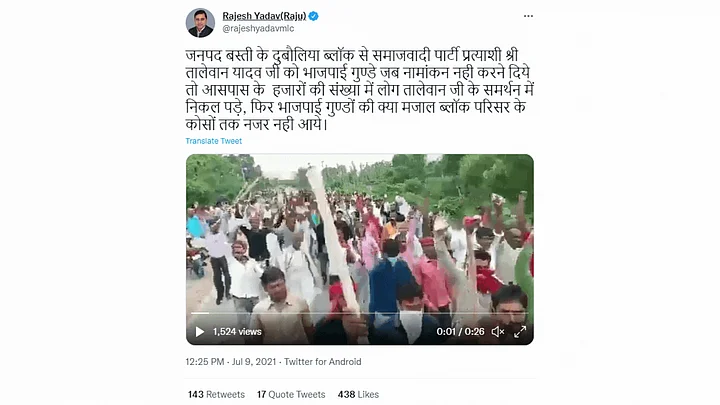
Task: Unmute the video via speaker icon
Action: pyautogui.click(x=498, y=332)
